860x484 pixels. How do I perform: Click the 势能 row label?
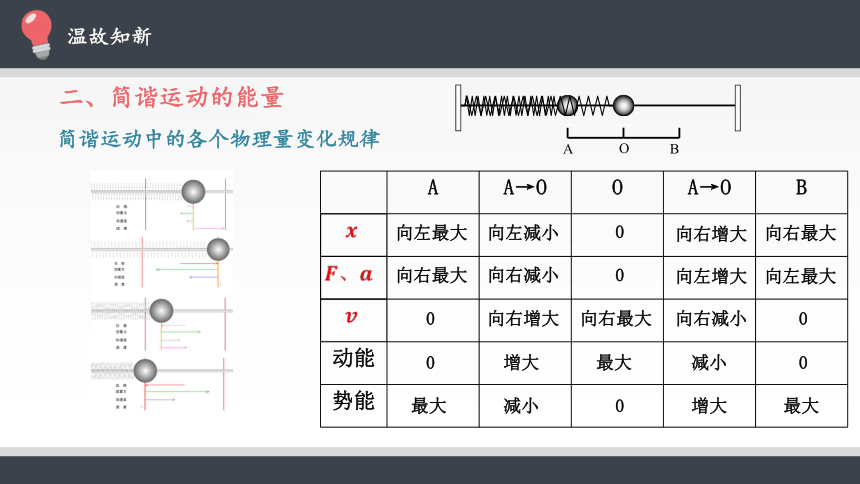coord(353,401)
